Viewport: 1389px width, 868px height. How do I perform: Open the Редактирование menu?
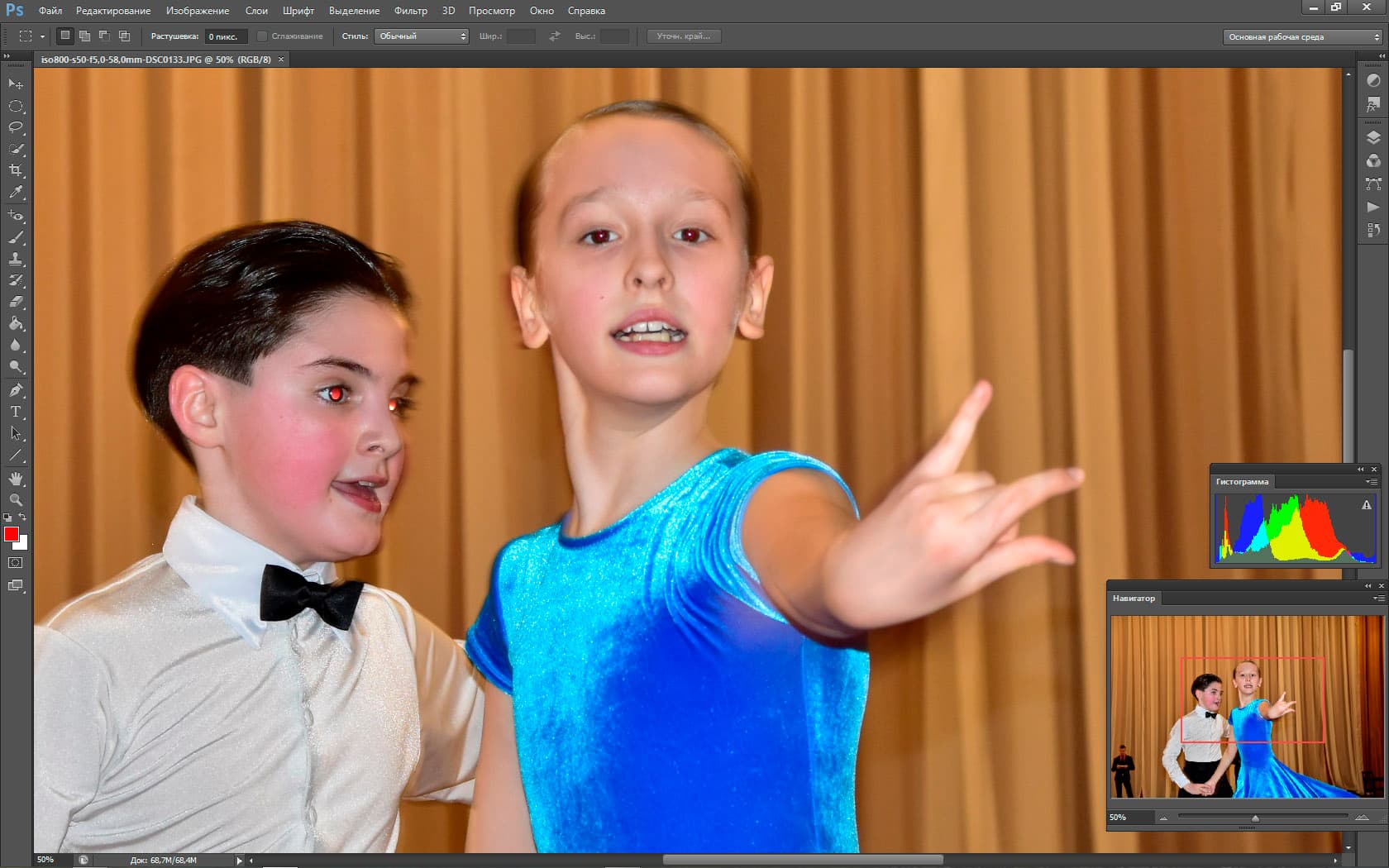[113, 11]
